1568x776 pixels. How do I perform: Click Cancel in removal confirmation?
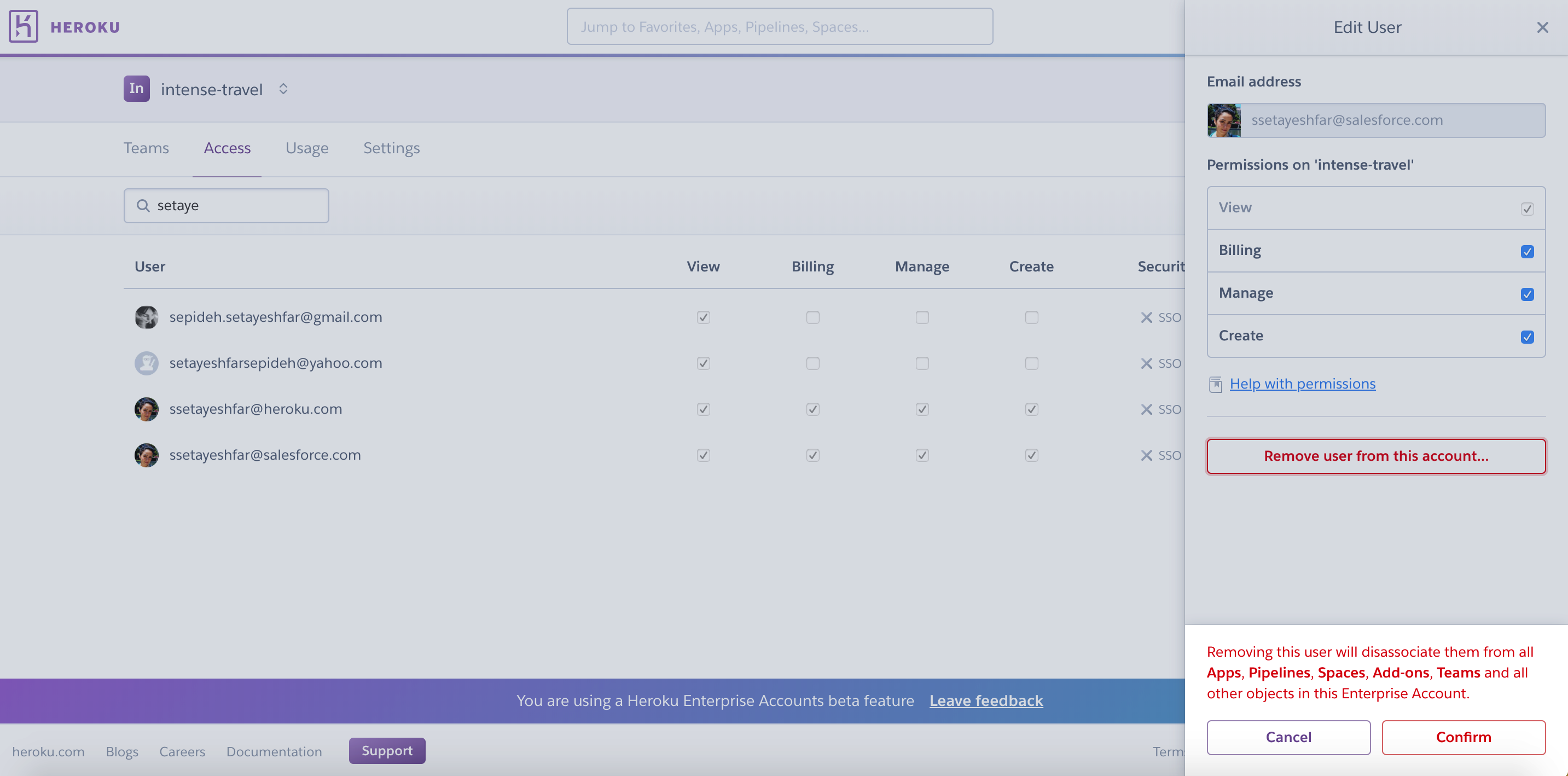coord(1288,737)
